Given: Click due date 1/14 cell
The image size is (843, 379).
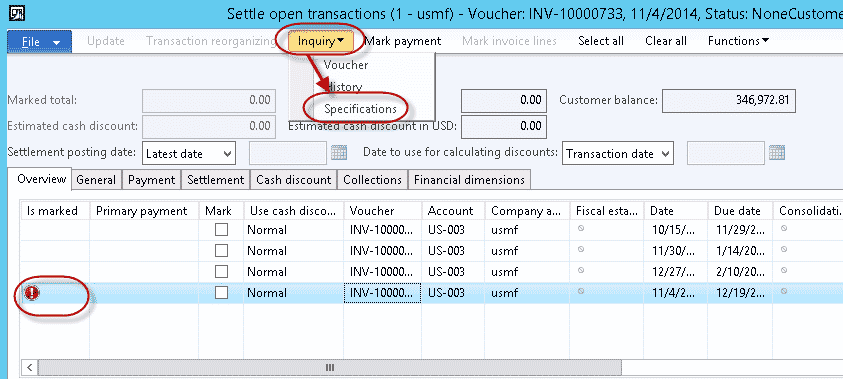Looking at the screenshot, I should 741,251.
